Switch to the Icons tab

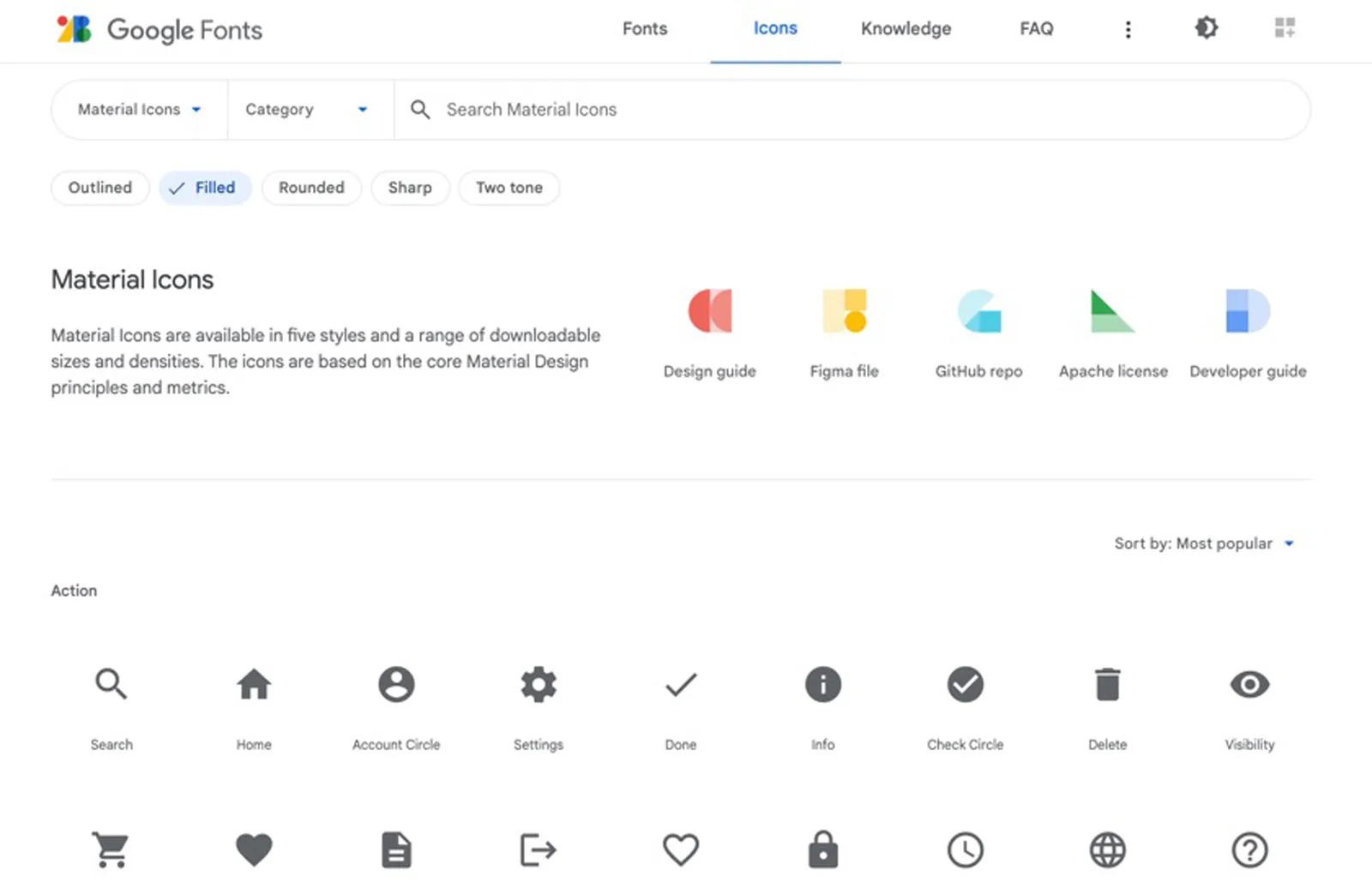pyautogui.click(x=775, y=29)
